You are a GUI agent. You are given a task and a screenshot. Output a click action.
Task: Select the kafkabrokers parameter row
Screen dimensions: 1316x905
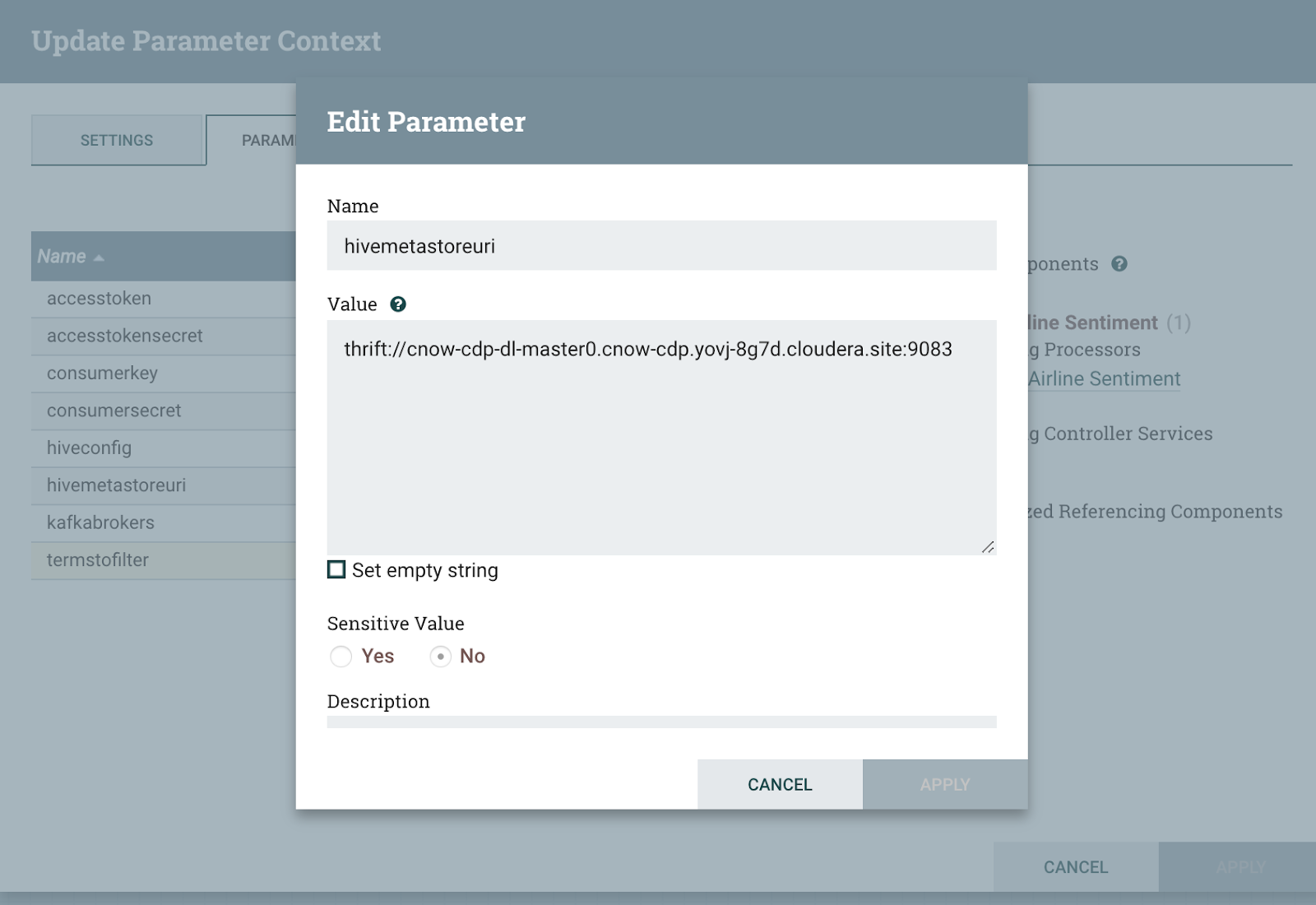100,522
